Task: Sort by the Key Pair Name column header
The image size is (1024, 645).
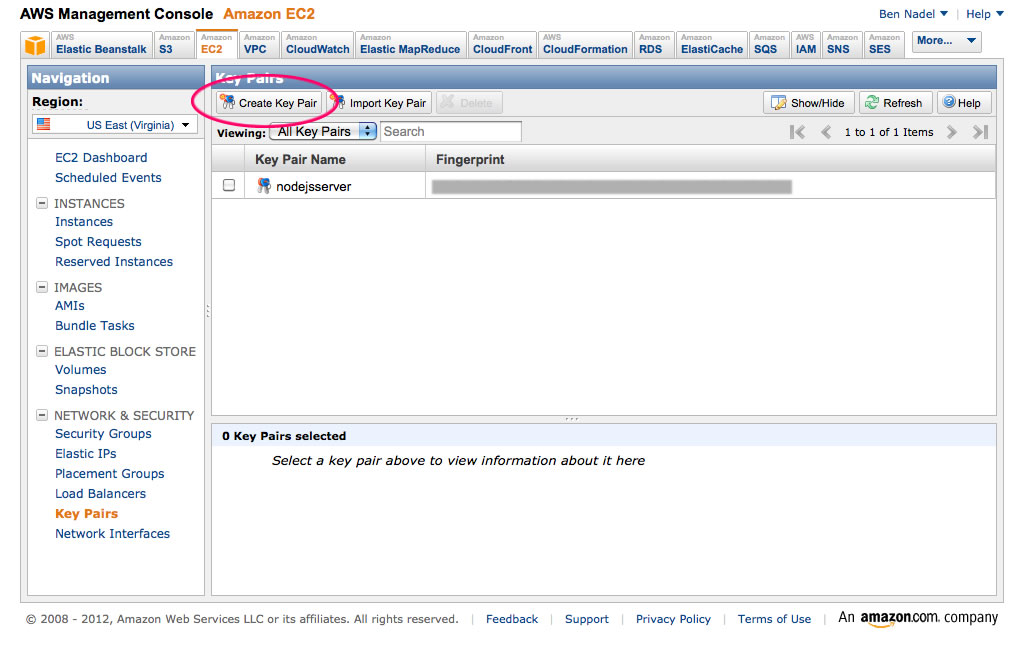Action: (x=334, y=159)
